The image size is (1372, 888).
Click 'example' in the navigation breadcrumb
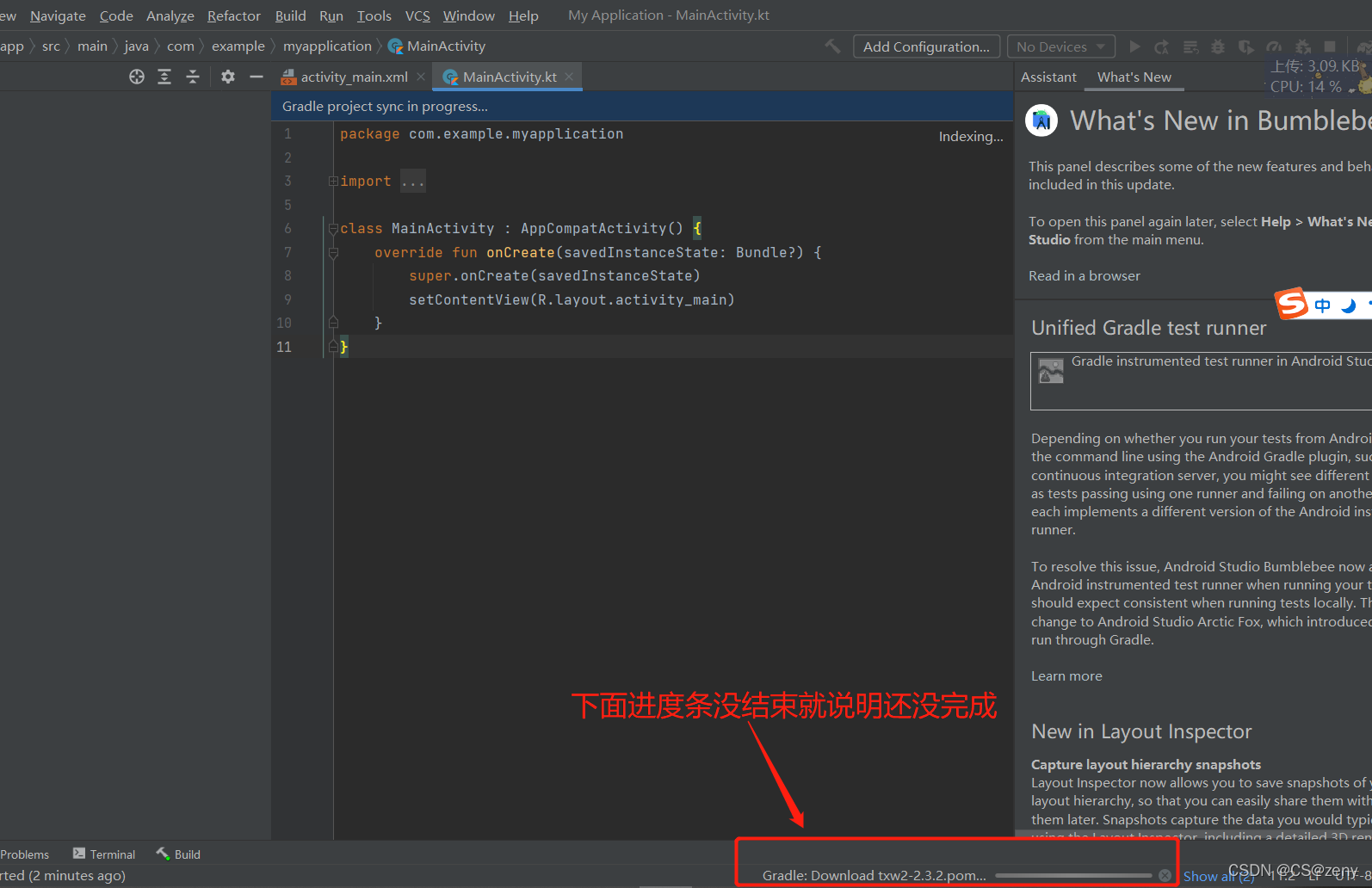pyautogui.click(x=238, y=46)
